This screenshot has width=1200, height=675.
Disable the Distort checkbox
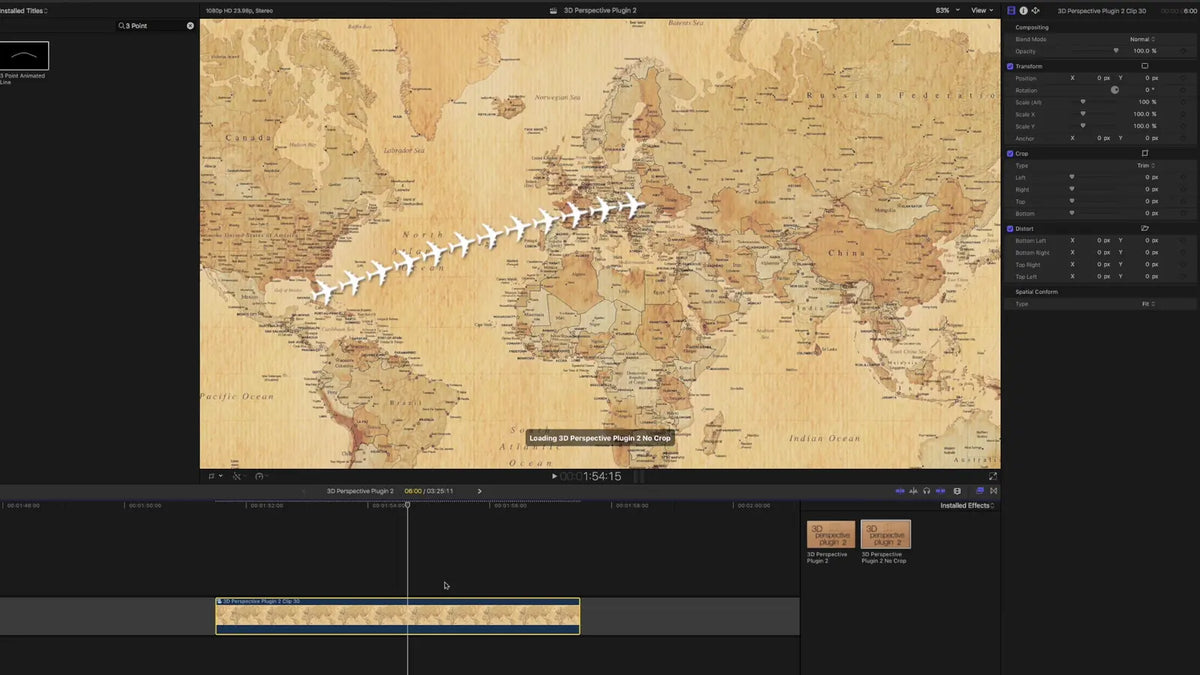[x=1010, y=228]
